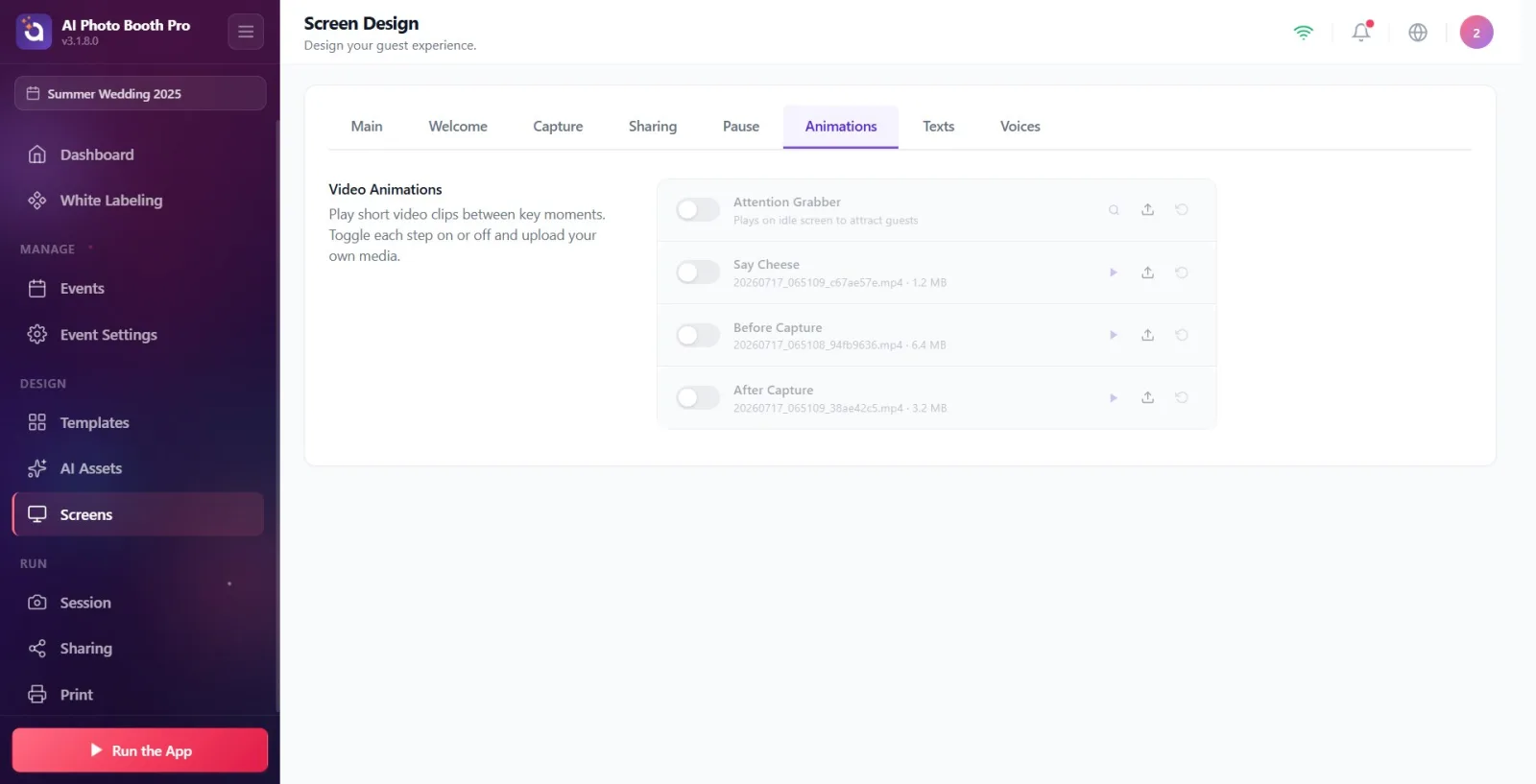This screenshot has height=784, width=1536.
Task: Play the After Capture video clip
Action: click(1114, 397)
